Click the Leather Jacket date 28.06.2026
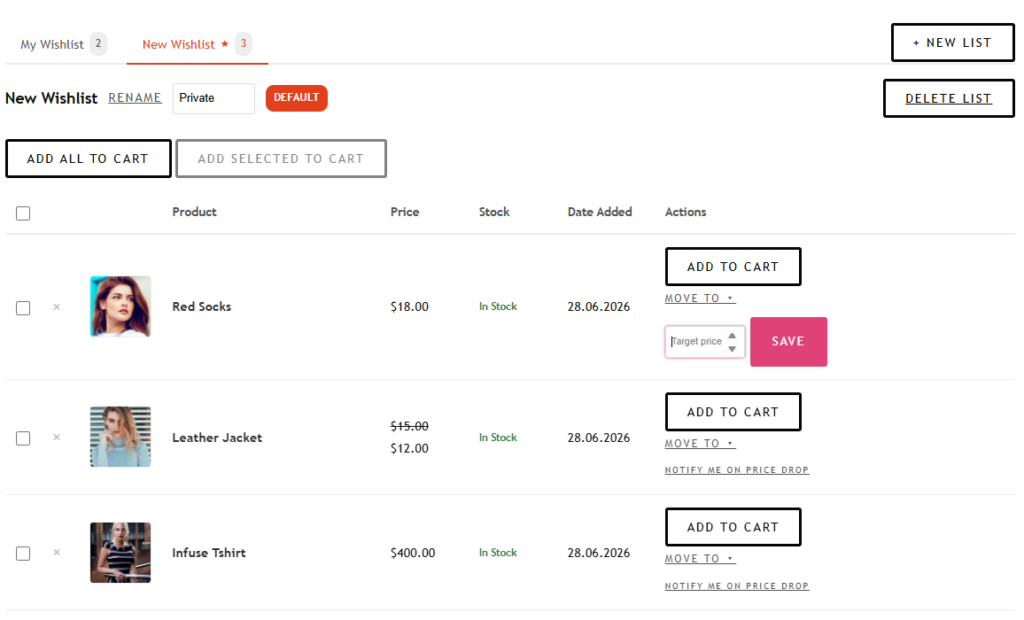The height and width of the screenshot is (620, 1024). click(x=599, y=438)
